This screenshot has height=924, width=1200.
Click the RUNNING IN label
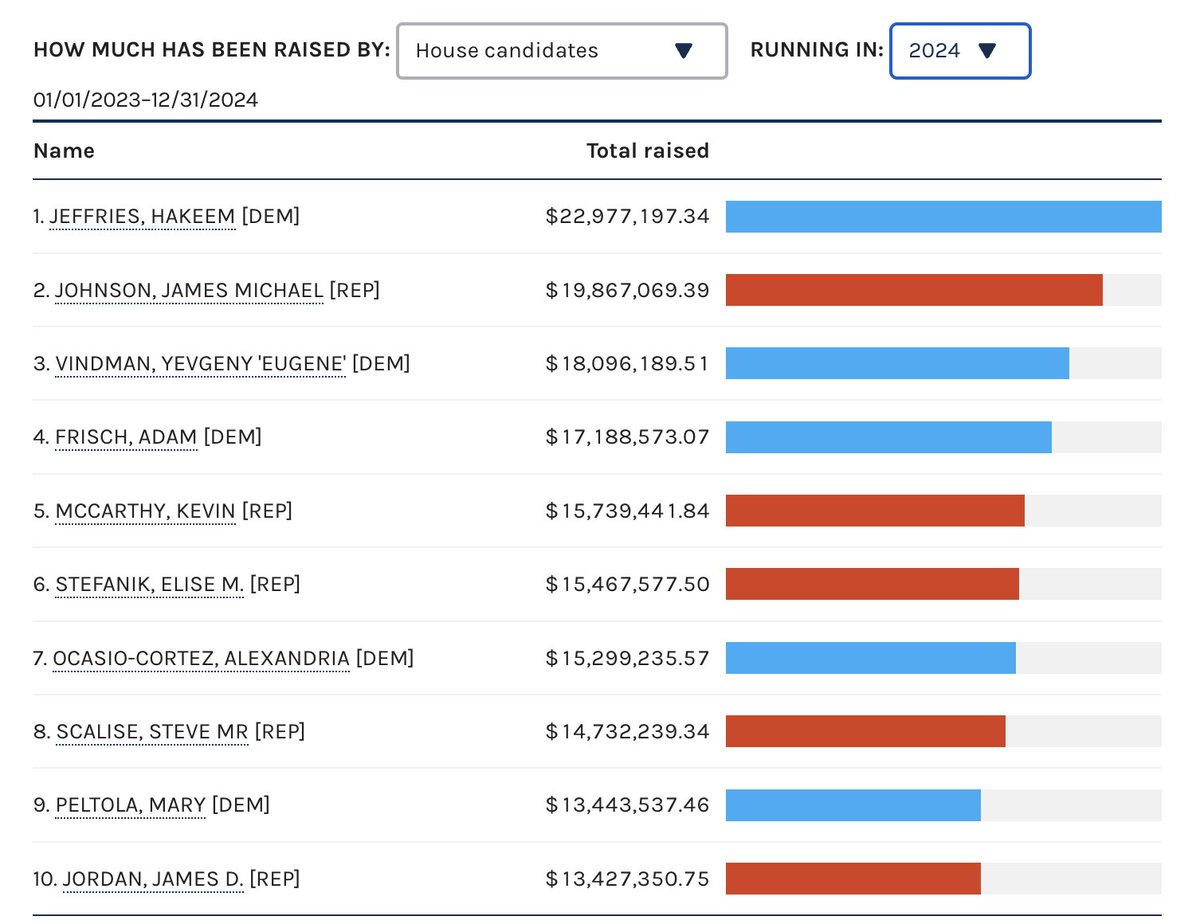(817, 50)
